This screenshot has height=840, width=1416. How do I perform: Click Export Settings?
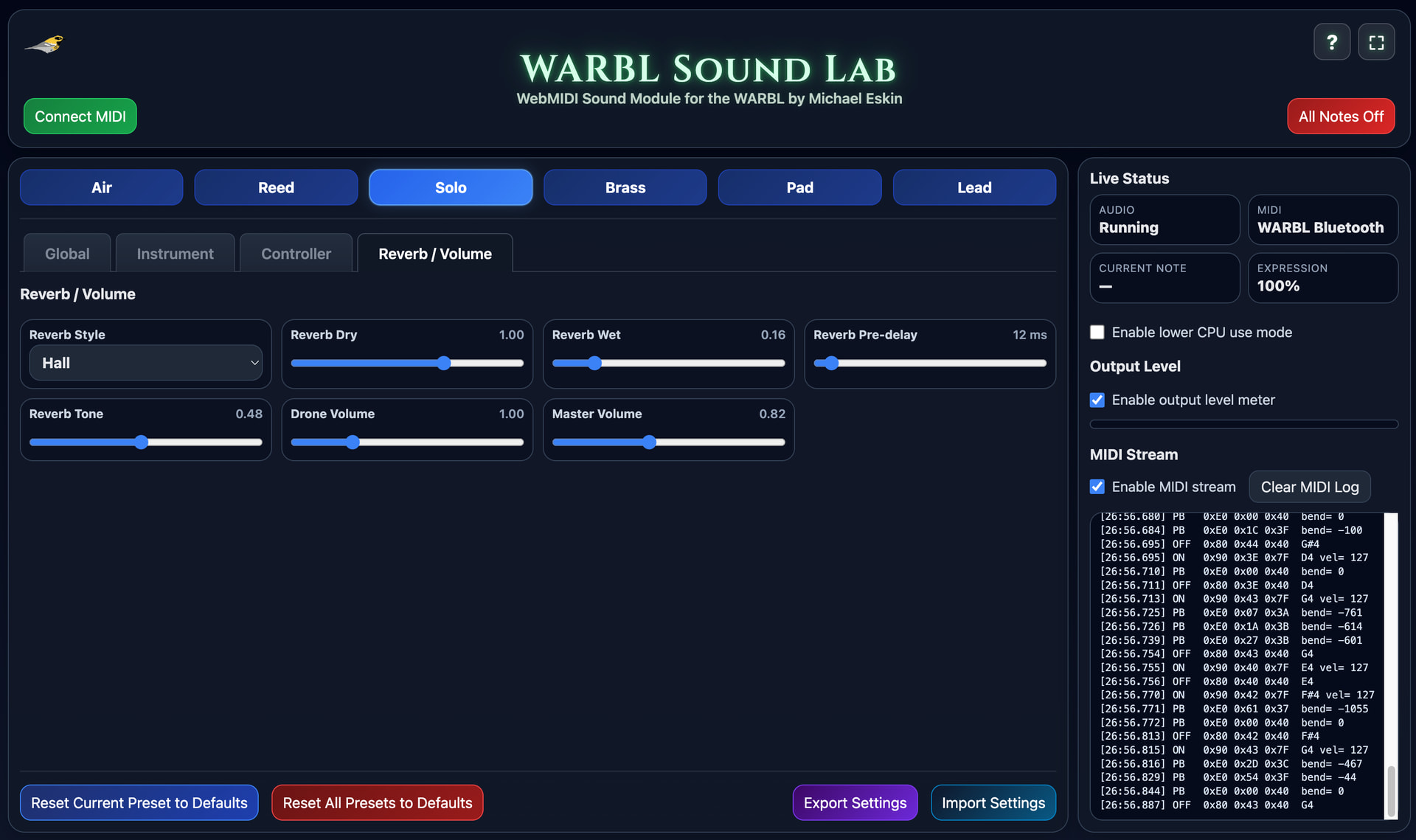(855, 802)
